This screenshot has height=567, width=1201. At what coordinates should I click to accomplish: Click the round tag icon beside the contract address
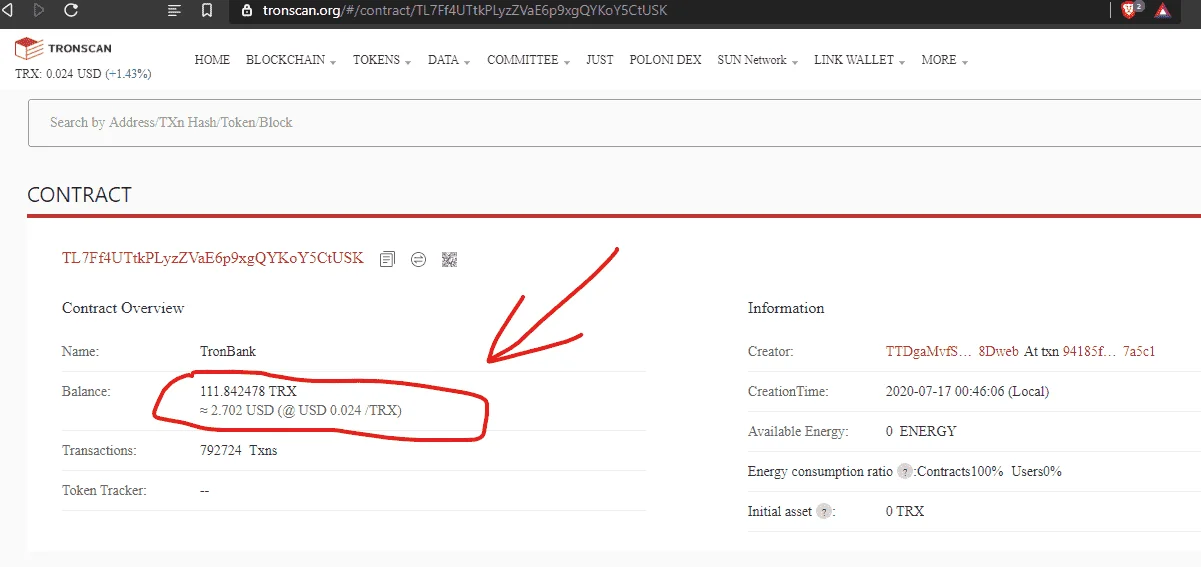[x=419, y=259]
